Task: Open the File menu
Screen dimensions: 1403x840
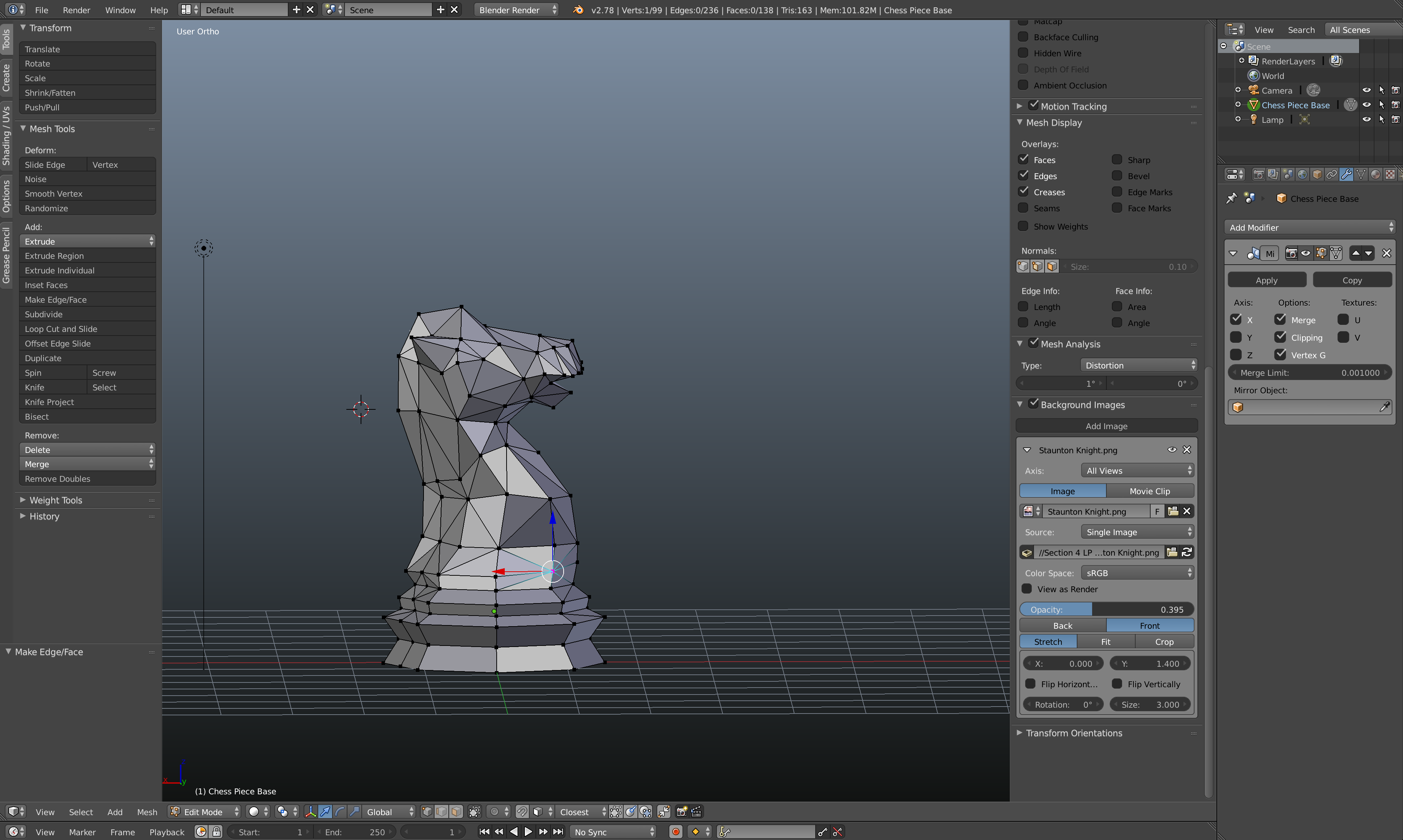Action: (x=41, y=10)
